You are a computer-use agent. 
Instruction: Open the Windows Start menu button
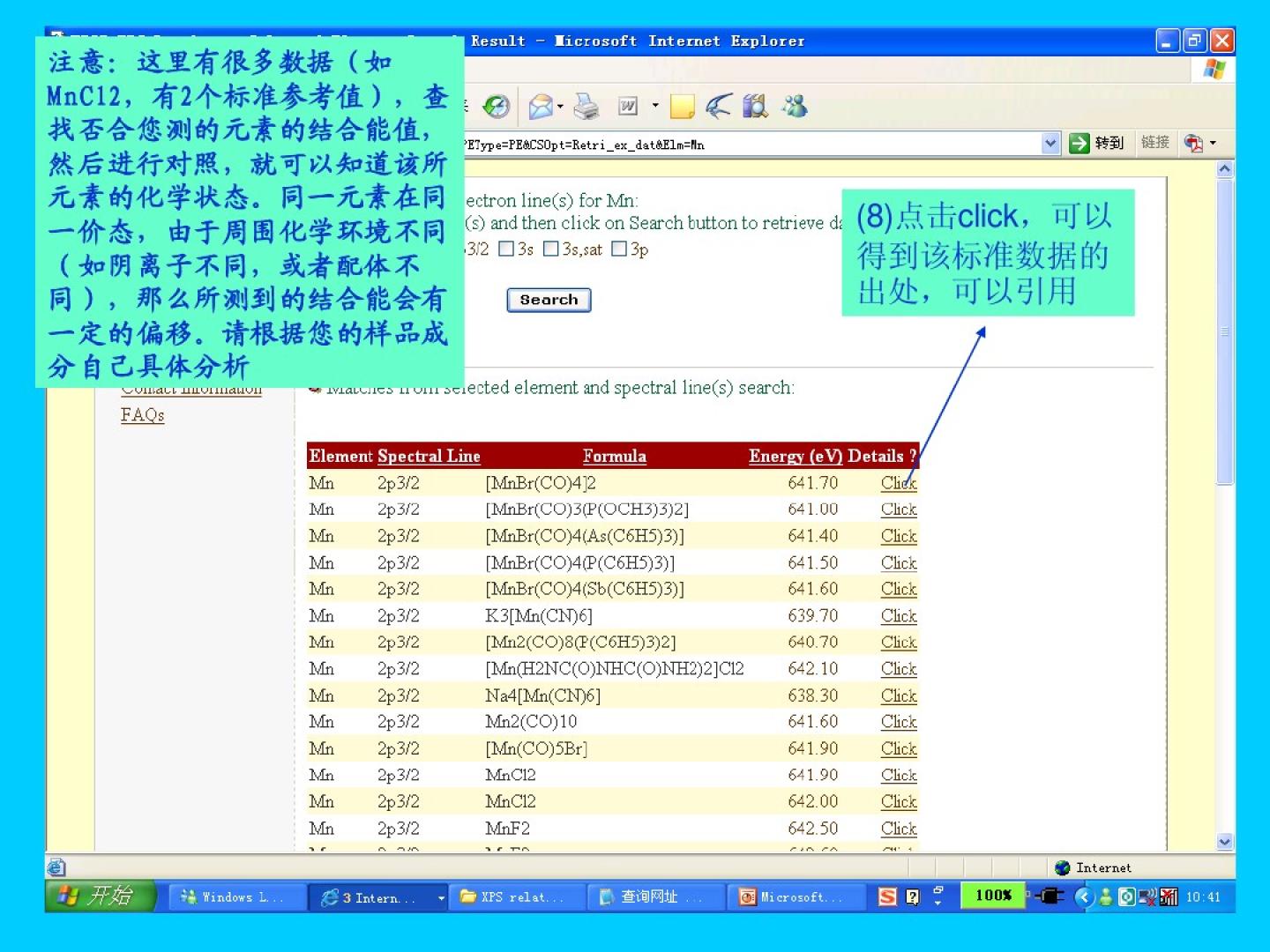point(99,897)
